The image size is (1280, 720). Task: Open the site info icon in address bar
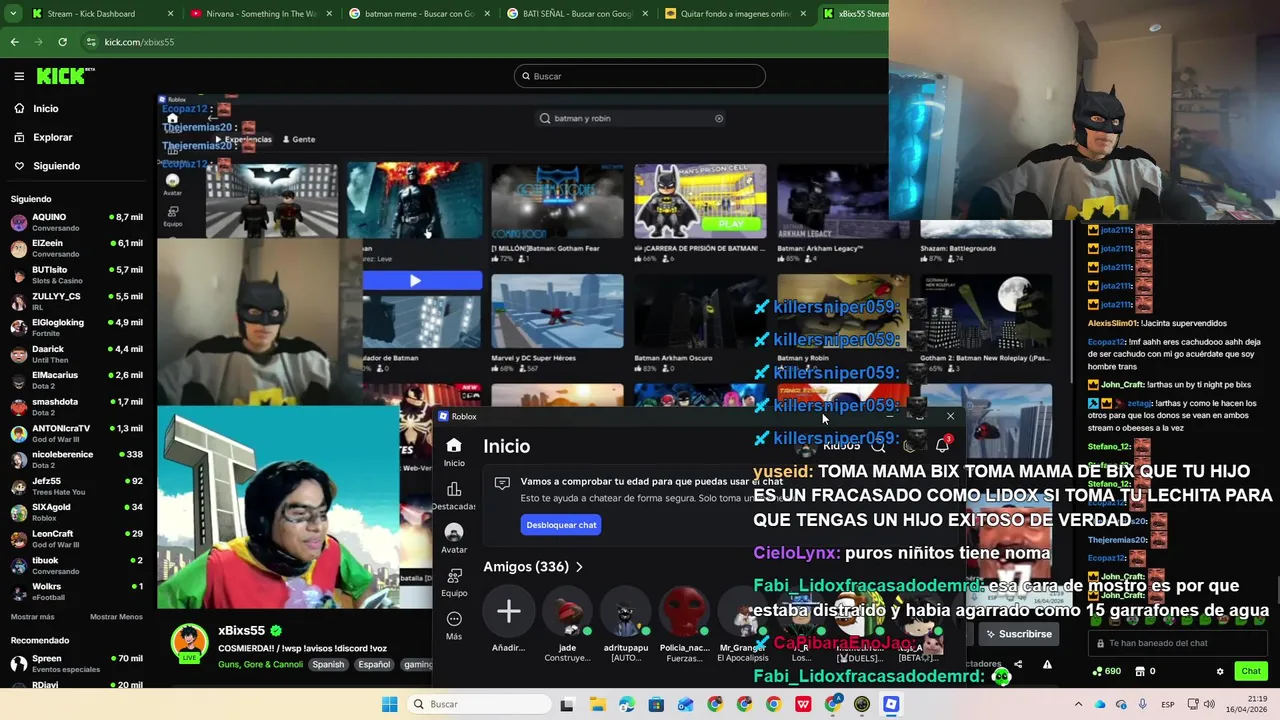click(x=91, y=42)
